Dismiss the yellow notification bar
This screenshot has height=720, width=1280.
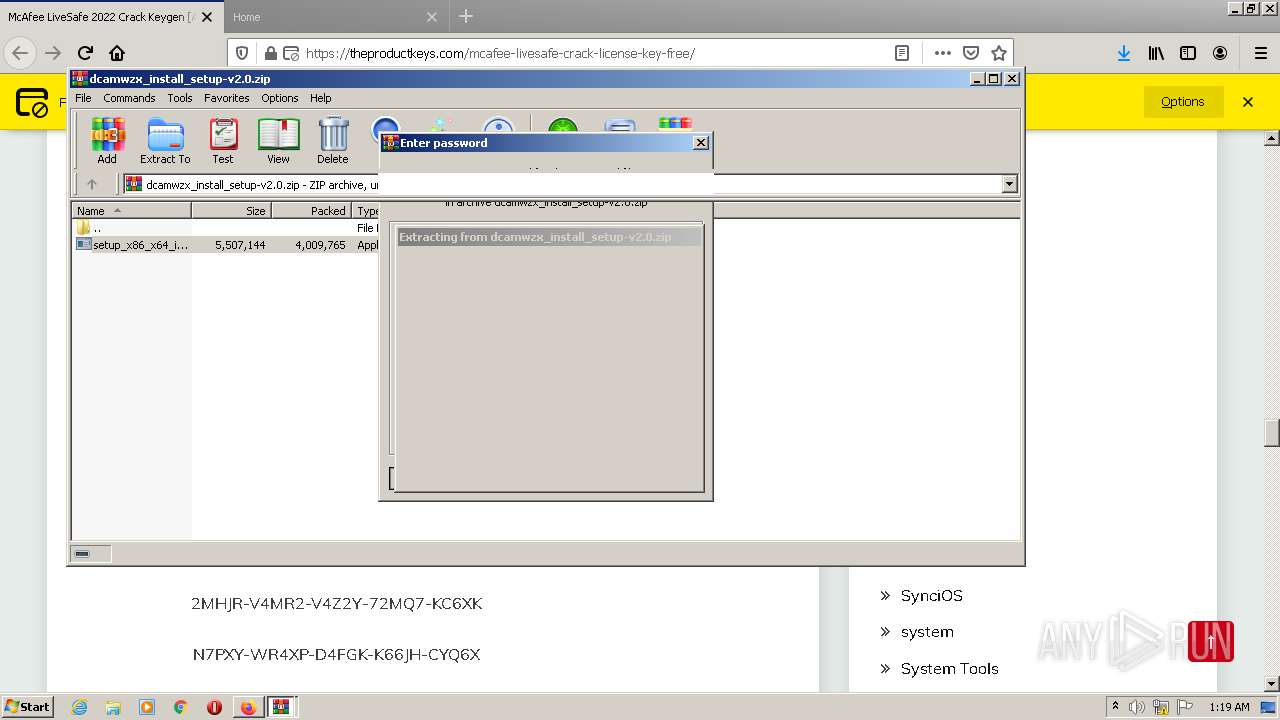(1248, 102)
